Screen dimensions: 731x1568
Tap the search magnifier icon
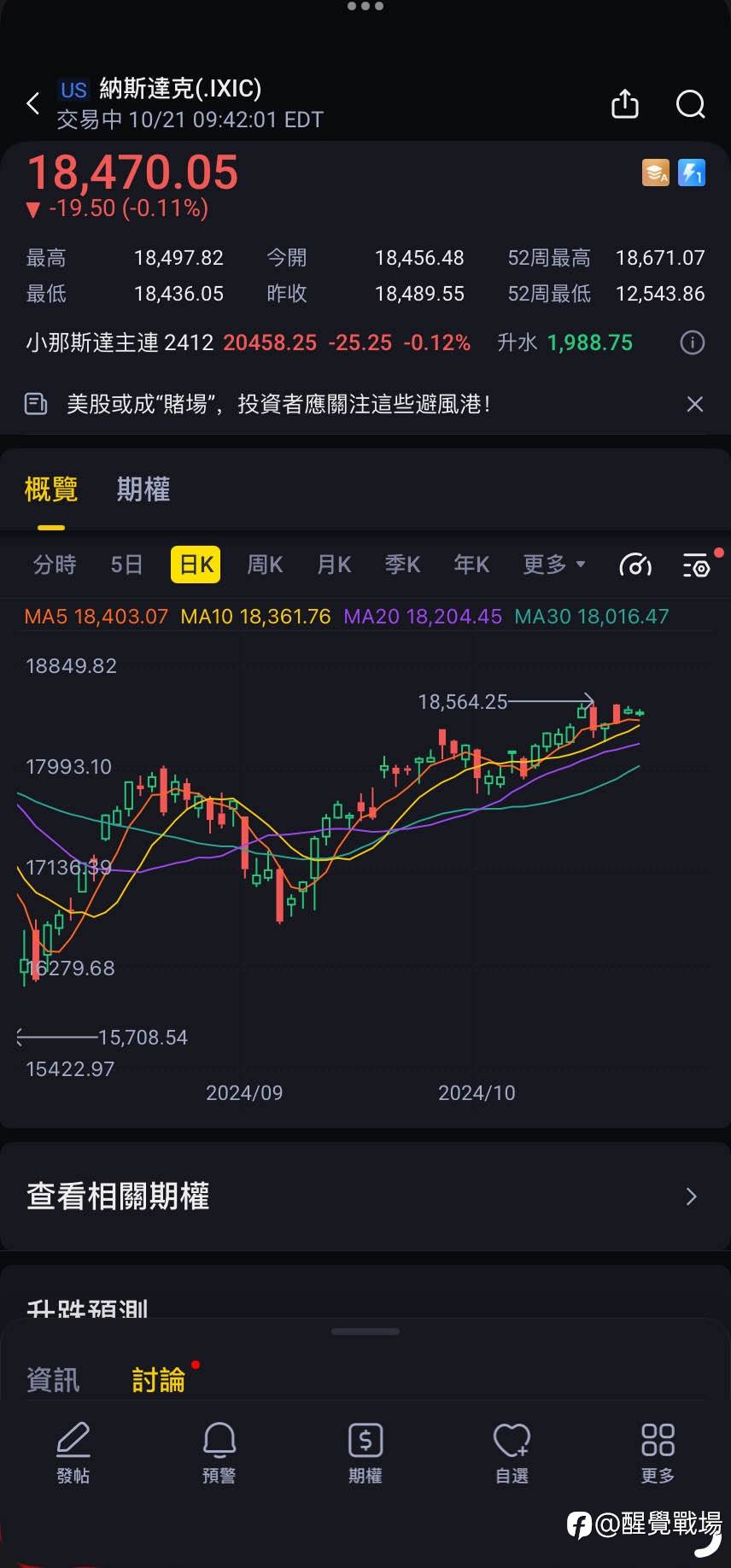(690, 104)
